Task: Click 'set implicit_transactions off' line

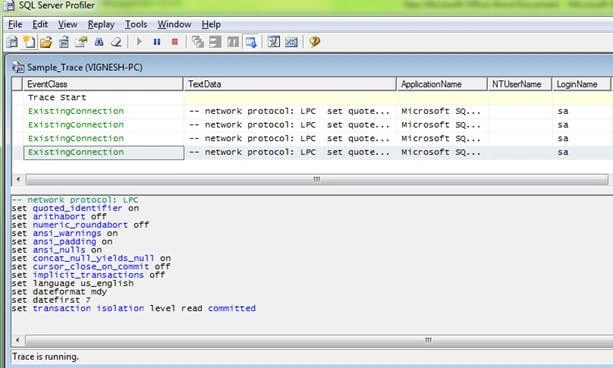Action: 88,275
